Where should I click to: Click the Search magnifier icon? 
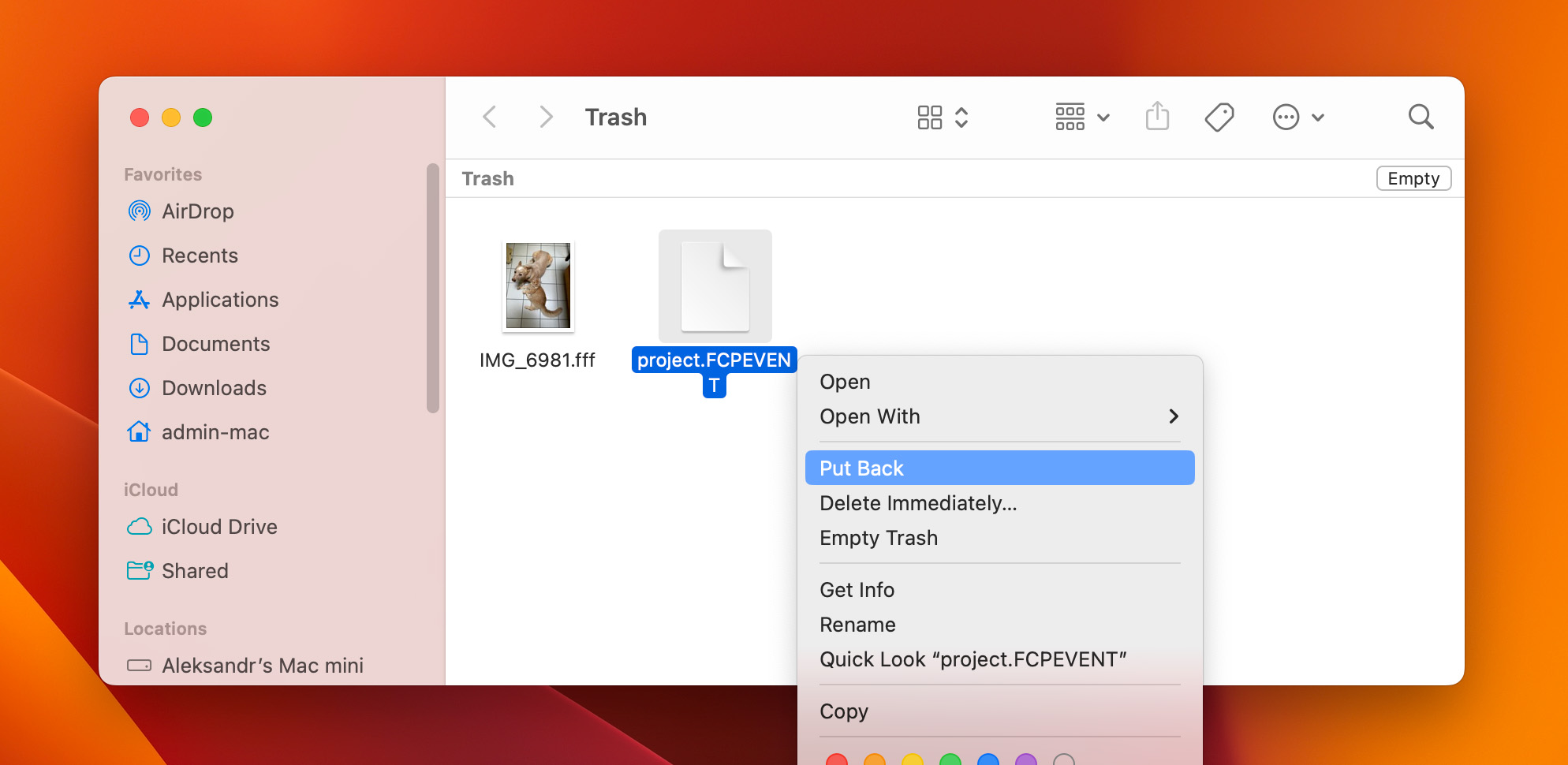(1421, 117)
